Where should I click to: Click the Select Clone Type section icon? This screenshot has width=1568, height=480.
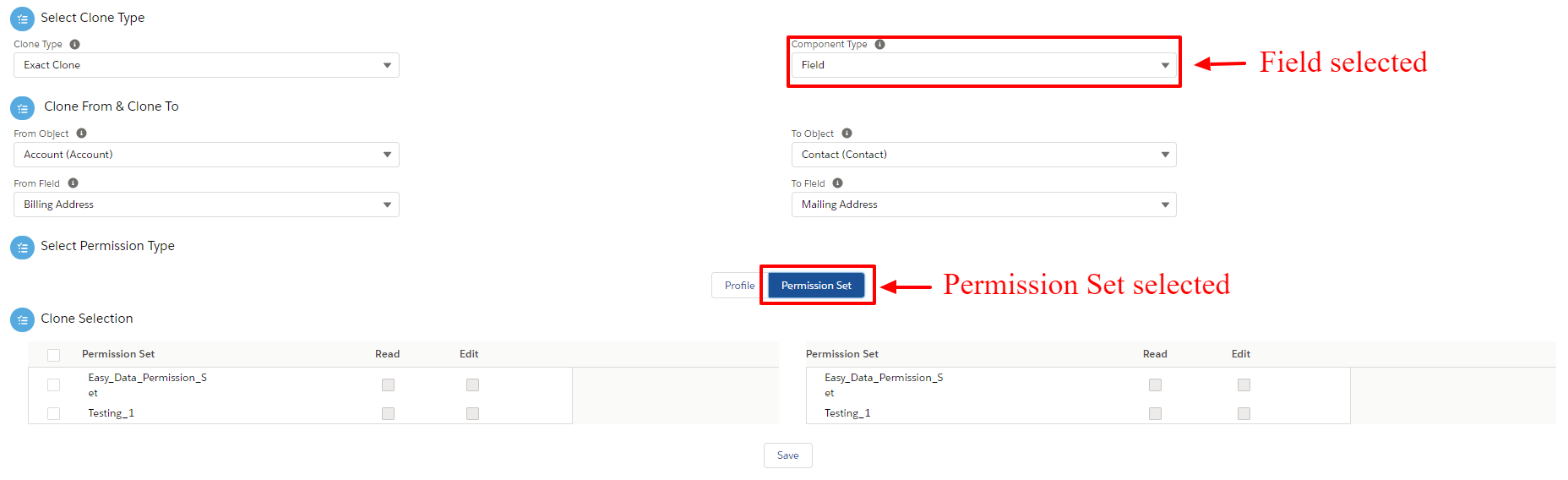22,19
